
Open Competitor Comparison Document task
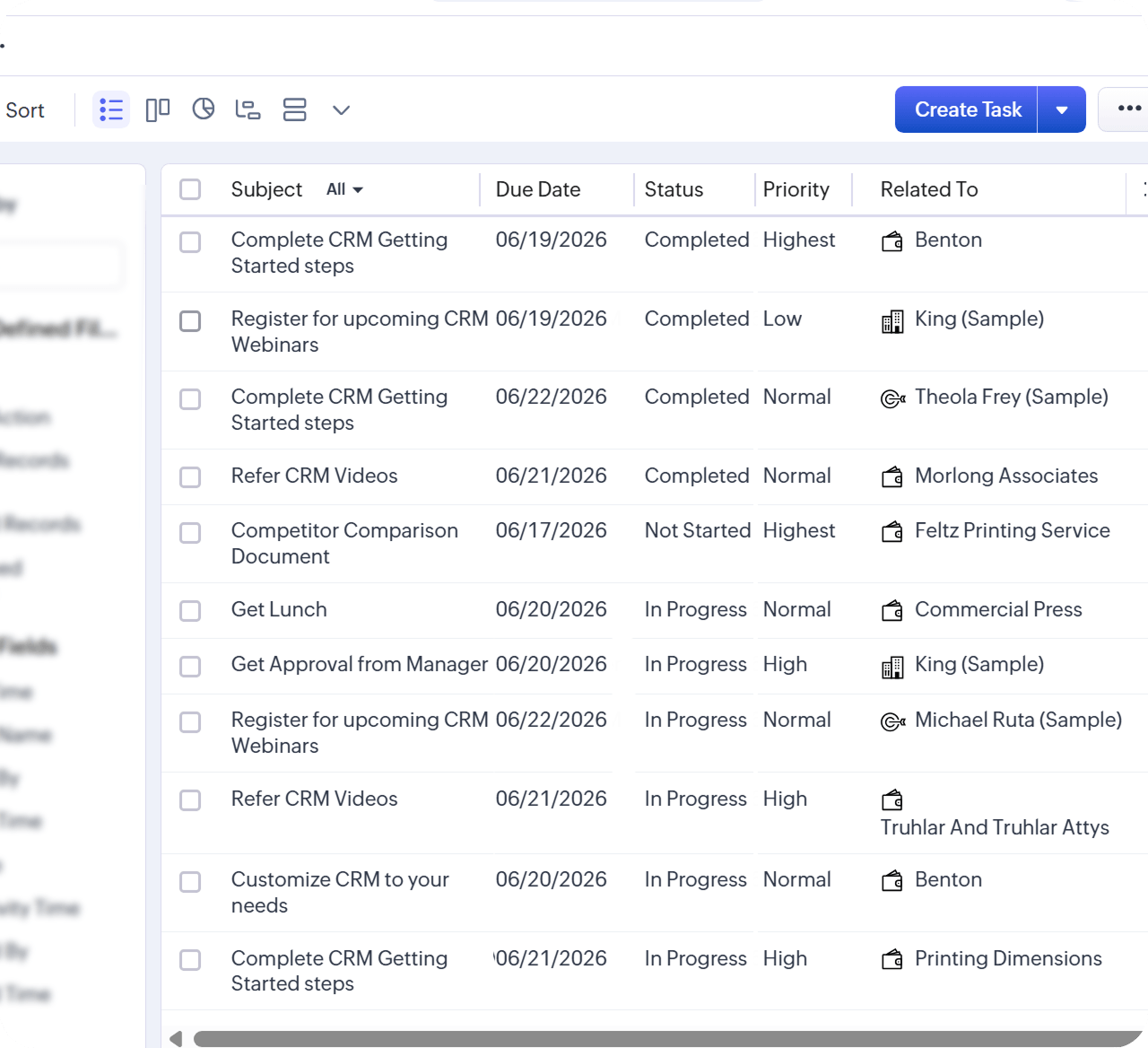[x=344, y=543]
